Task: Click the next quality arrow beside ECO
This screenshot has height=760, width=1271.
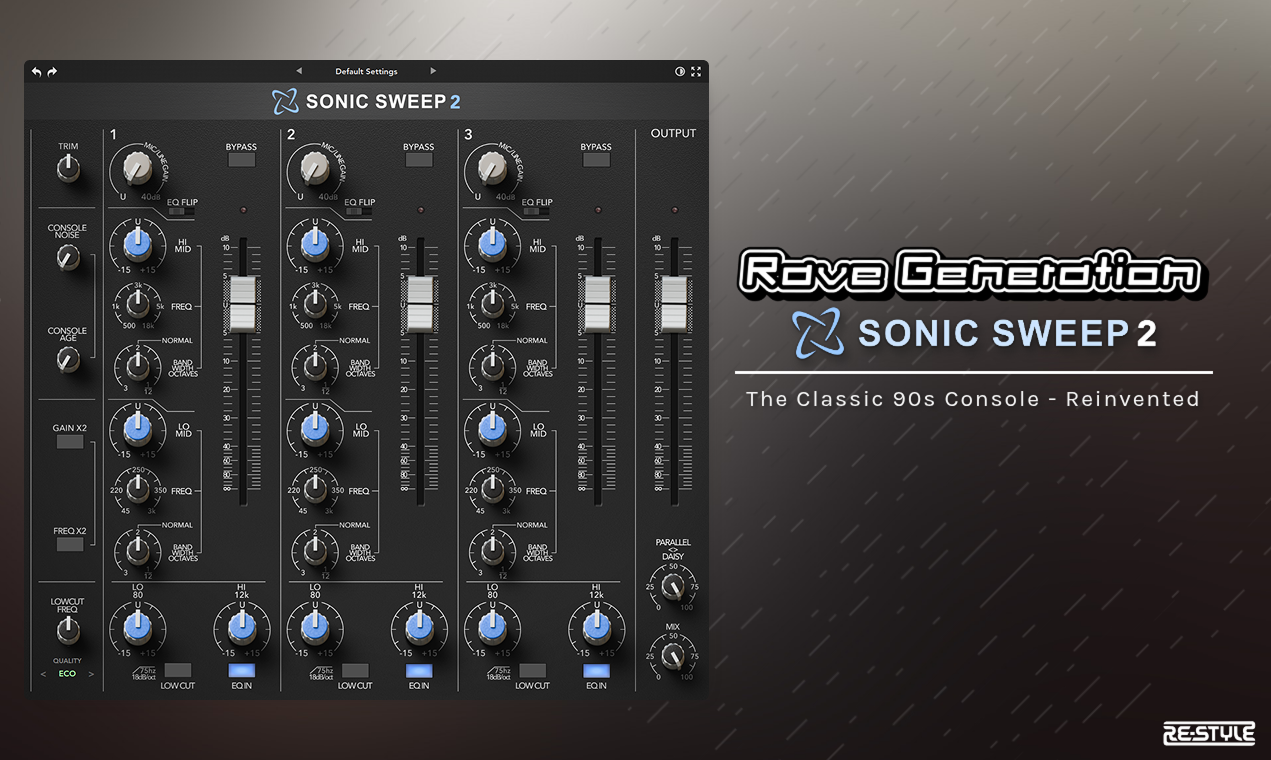Action: pyautogui.click(x=91, y=673)
